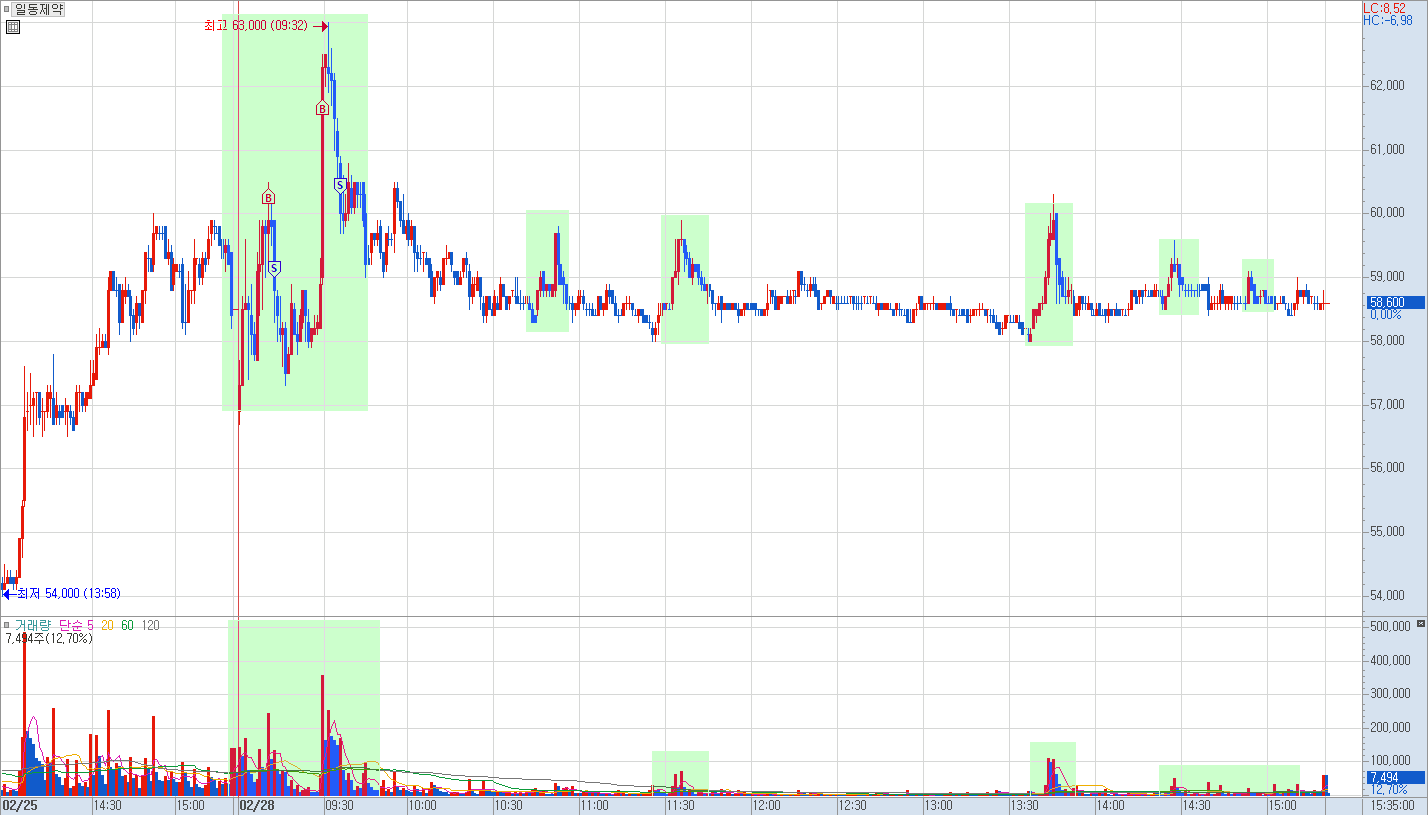The image size is (1428, 815).
Task: Click the 14:00 time axis label
Action: click(x=1110, y=805)
